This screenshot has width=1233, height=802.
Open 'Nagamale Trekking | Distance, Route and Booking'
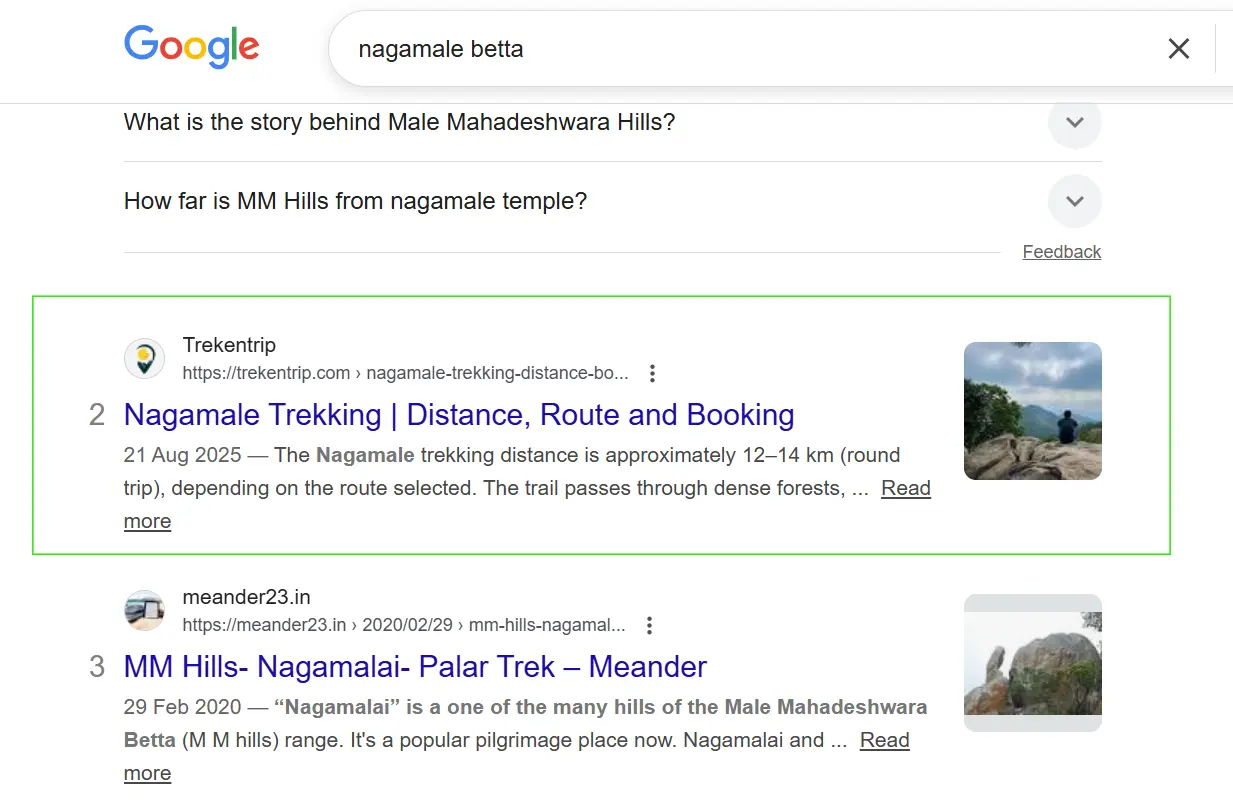click(x=459, y=414)
